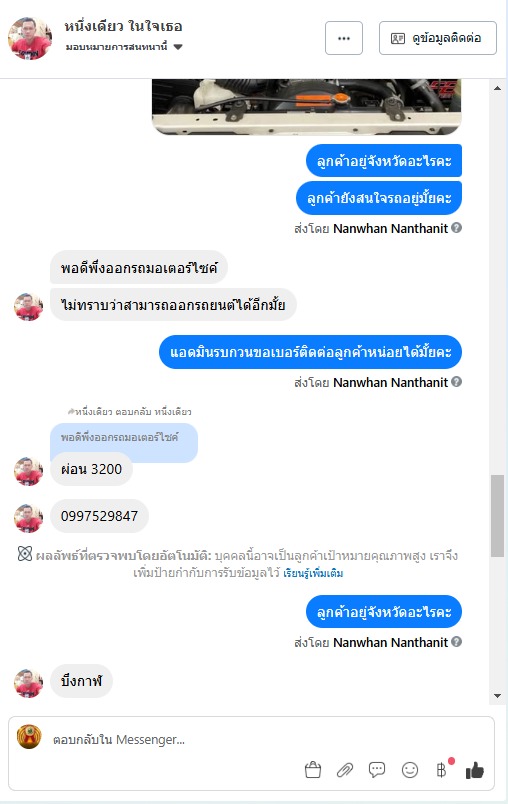Click the scrollbar up arrow

click(x=497, y=88)
